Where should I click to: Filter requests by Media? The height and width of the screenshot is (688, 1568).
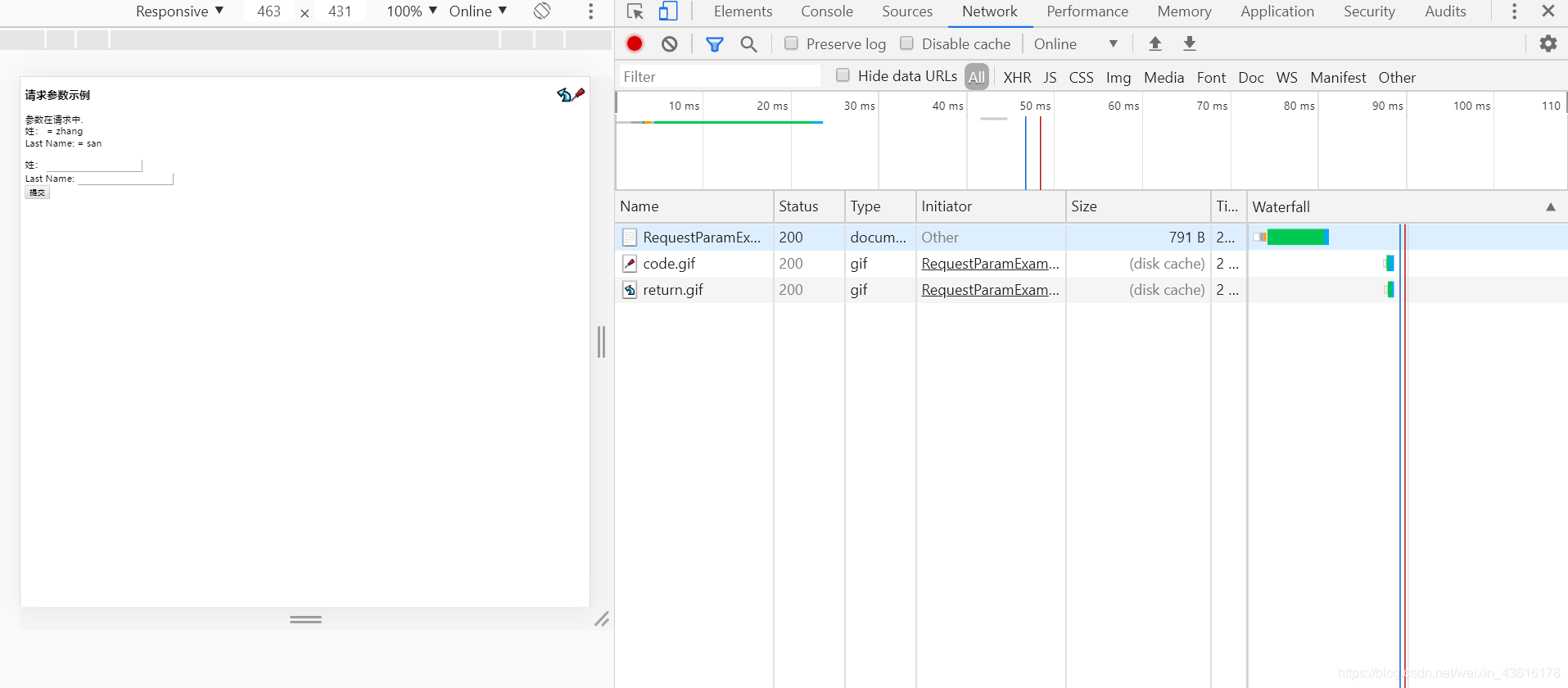[1164, 78]
